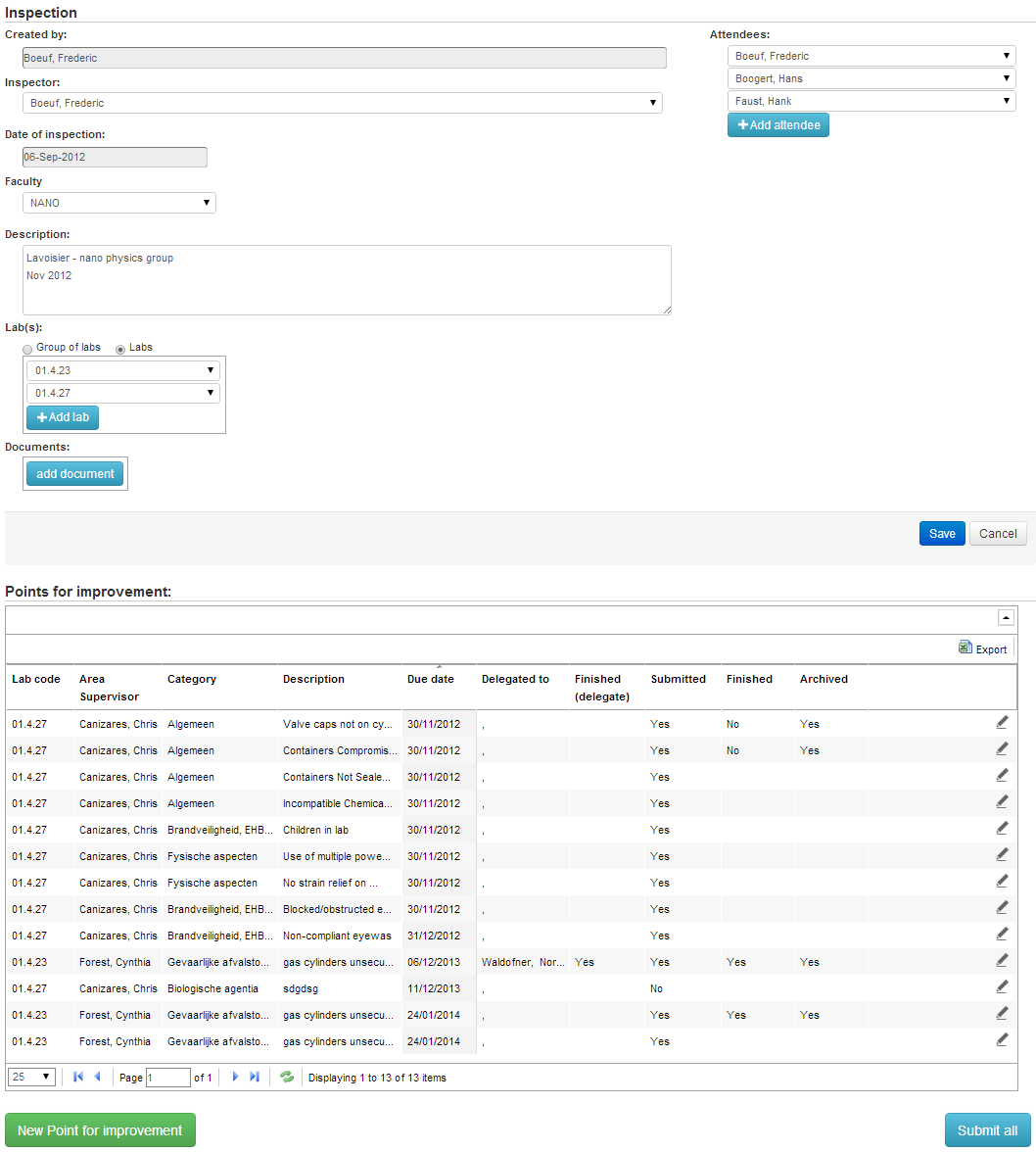This screenshot has width=1036, height=1152.
Task: Open the lab dropdown showing 01.4.23
Action: [x=122, y=370]
